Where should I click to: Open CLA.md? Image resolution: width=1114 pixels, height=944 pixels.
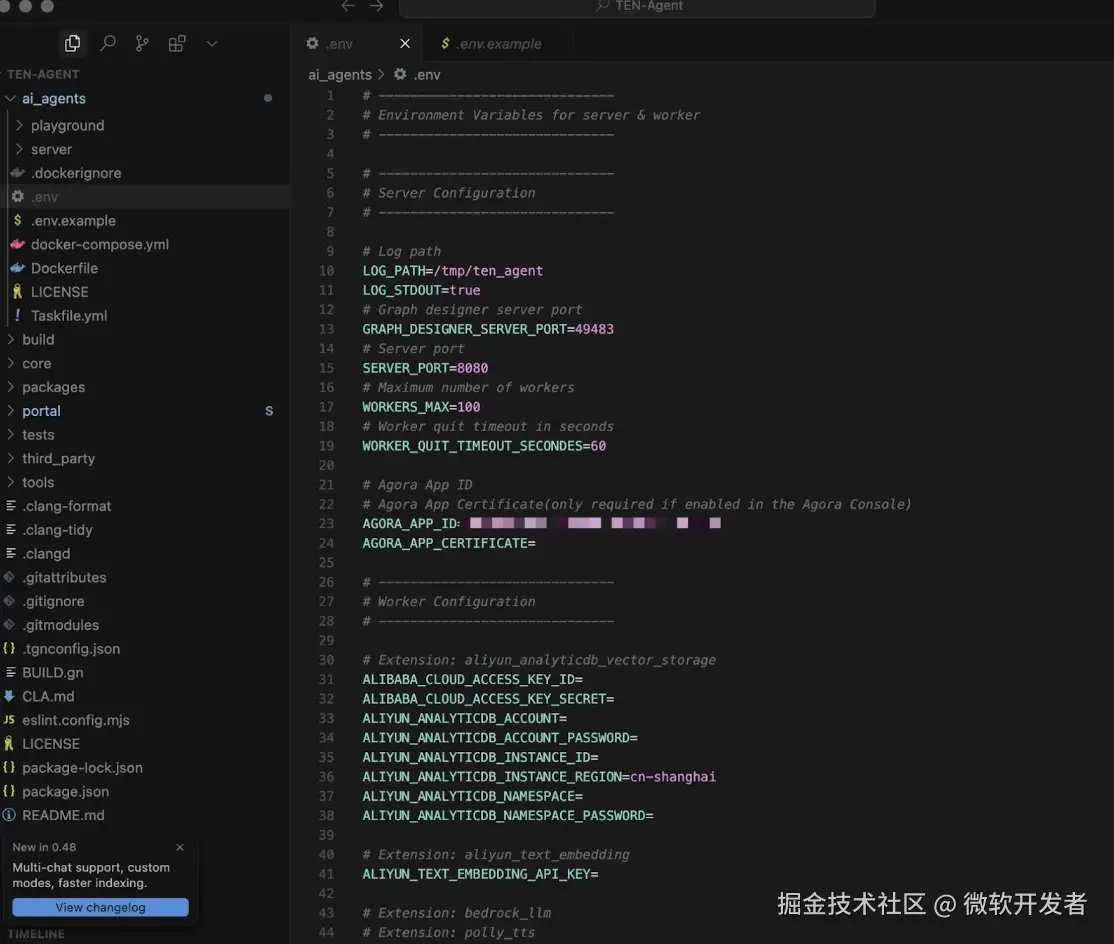pos(144,696)
